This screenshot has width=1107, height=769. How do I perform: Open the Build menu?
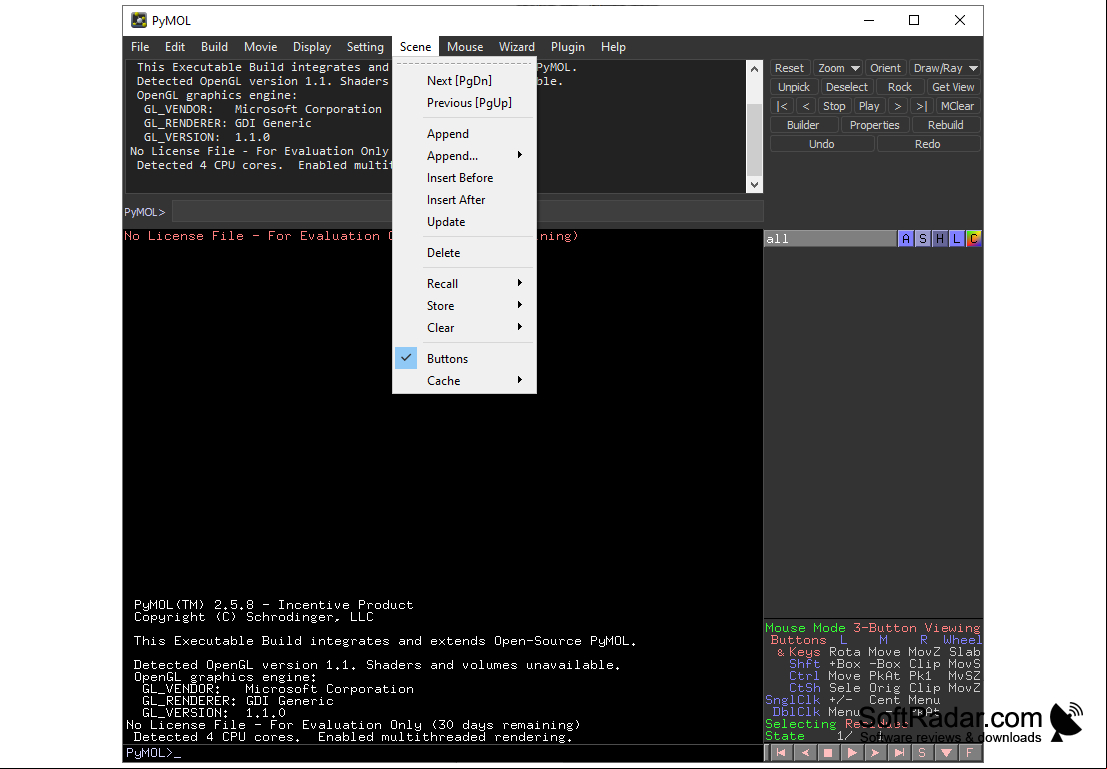coord(214,47)
